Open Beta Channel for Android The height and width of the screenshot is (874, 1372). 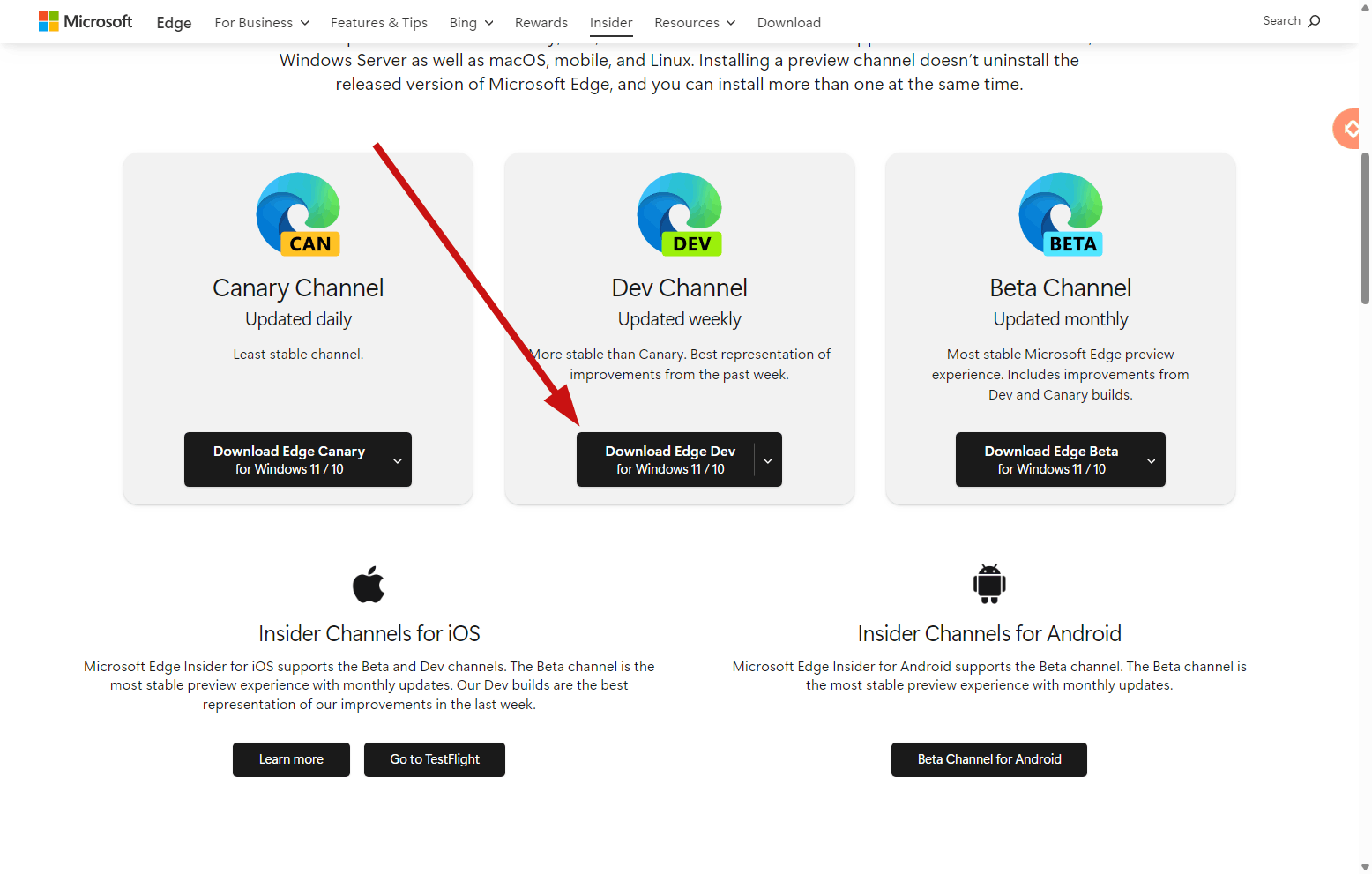click(989, 759)
